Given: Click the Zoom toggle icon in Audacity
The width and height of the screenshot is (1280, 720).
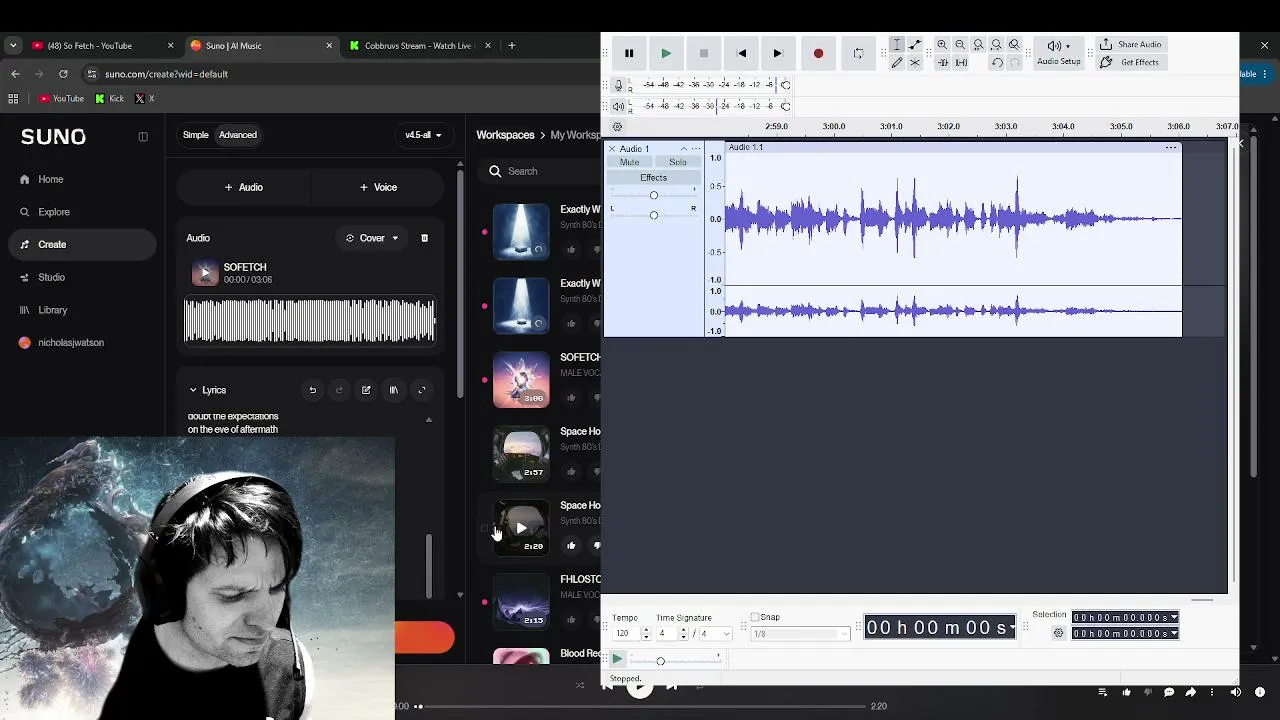Looking at the screenshot, I should click(x=1014, y=45).
